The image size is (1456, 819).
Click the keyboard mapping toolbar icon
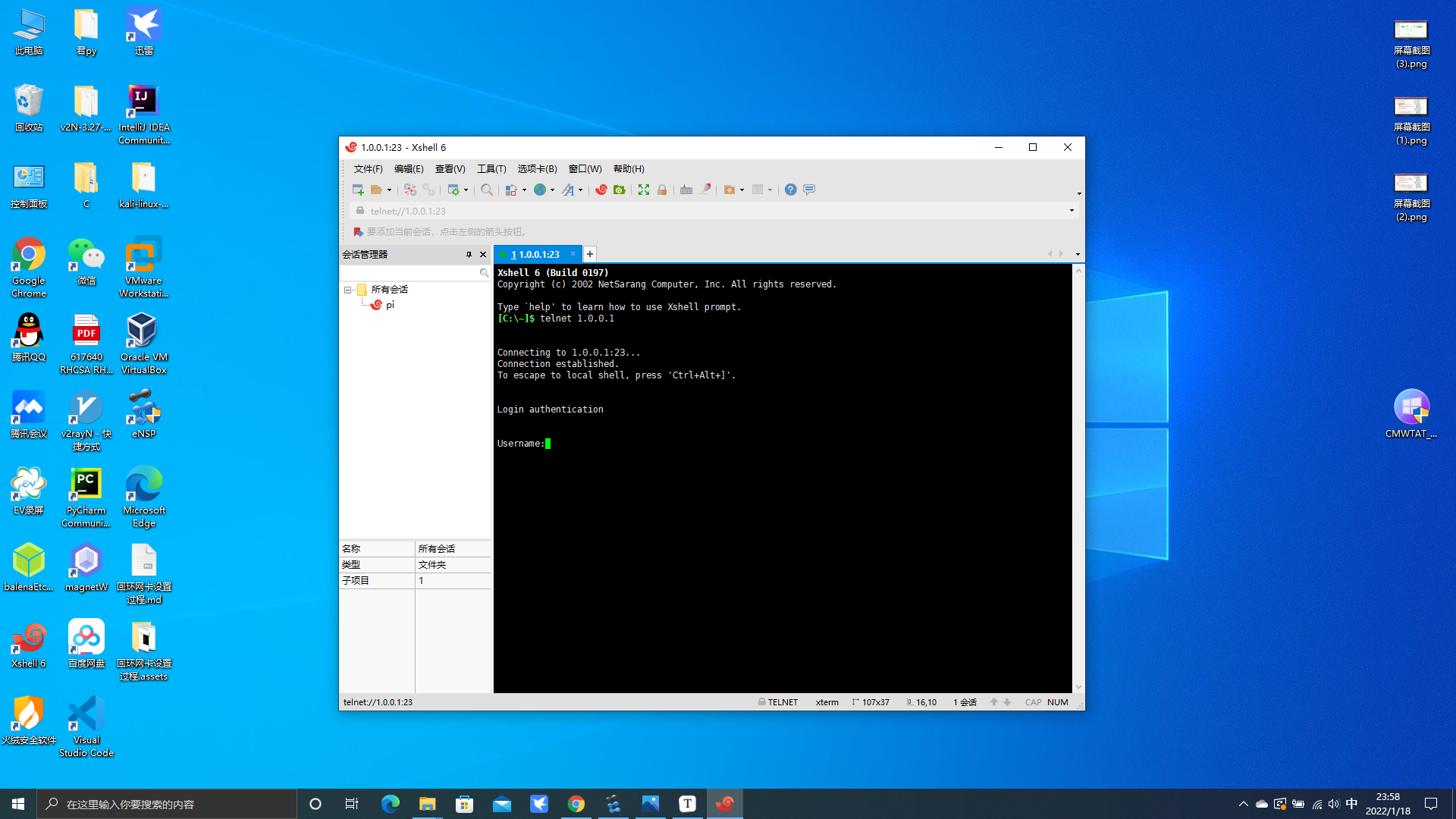click(686, 190)
